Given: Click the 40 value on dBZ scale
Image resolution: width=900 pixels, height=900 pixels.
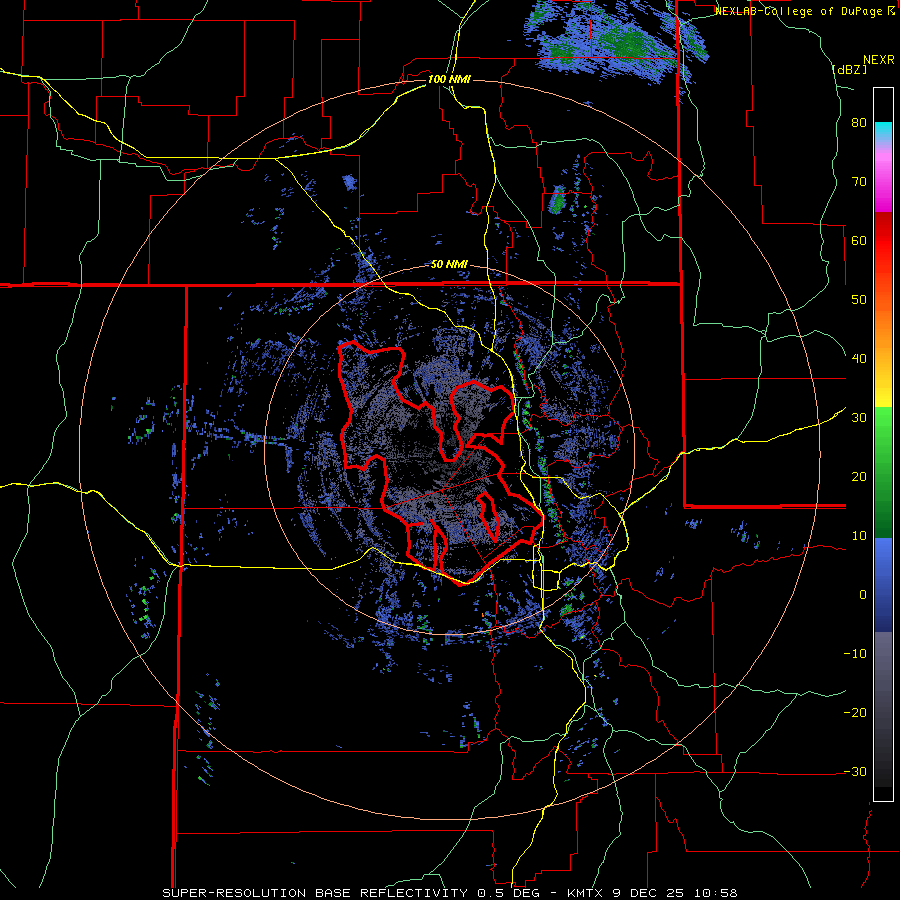Looking at the screenshot, I should coord(859,359).
